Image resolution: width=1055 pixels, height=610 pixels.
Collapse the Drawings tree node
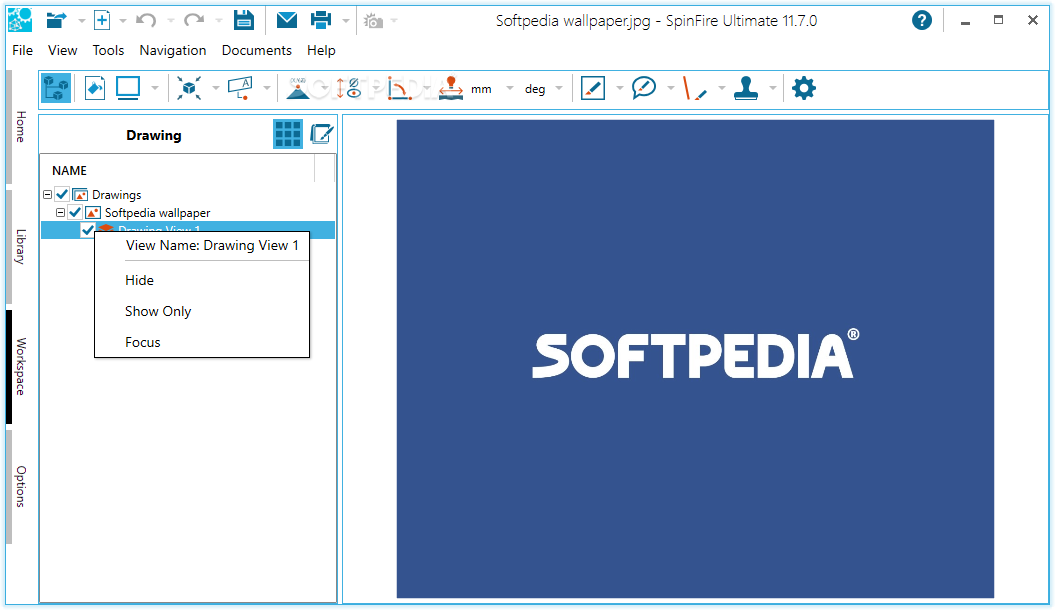click(47, 194)
